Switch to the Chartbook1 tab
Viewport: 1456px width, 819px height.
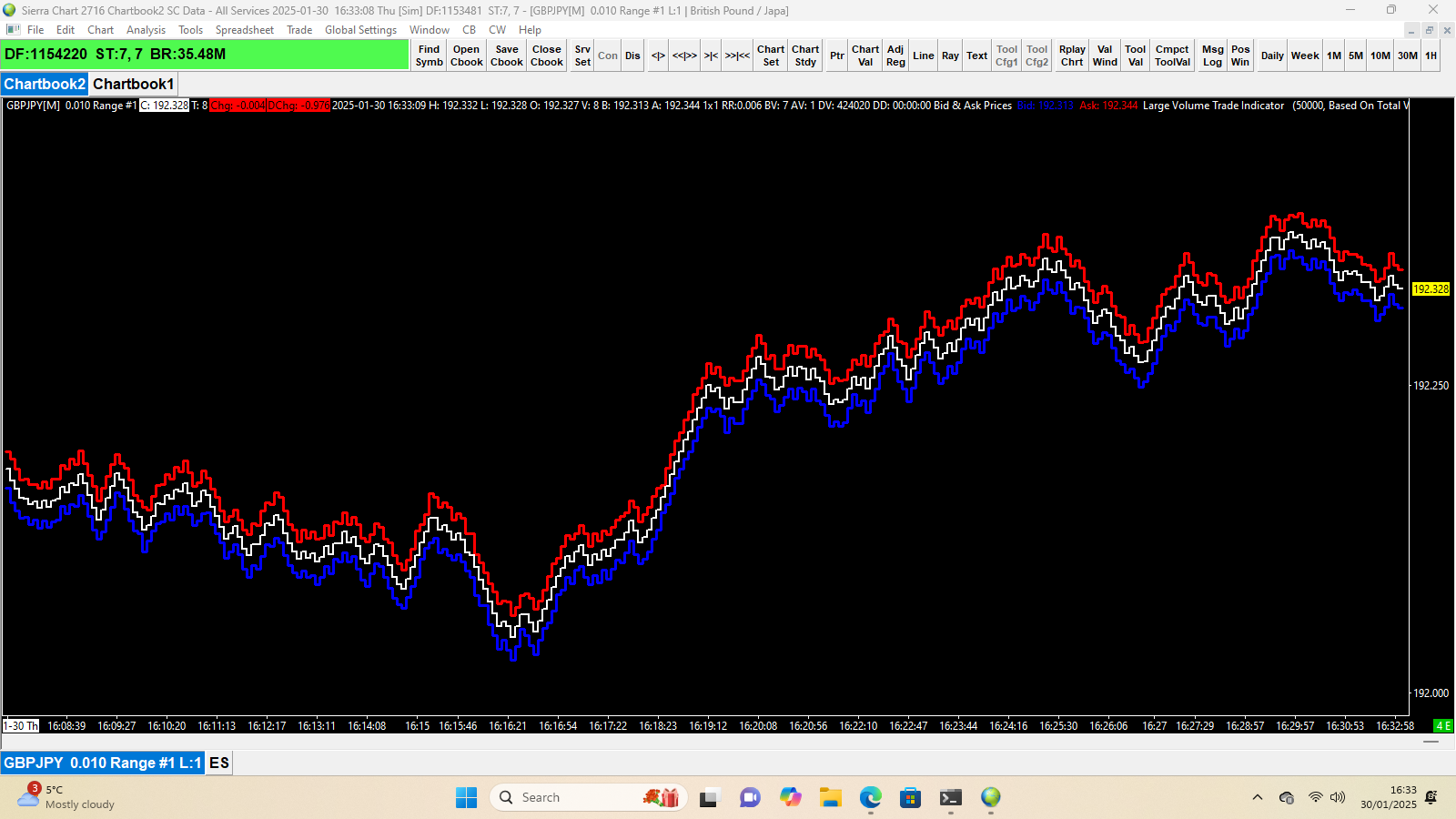(x=133, y=84)
